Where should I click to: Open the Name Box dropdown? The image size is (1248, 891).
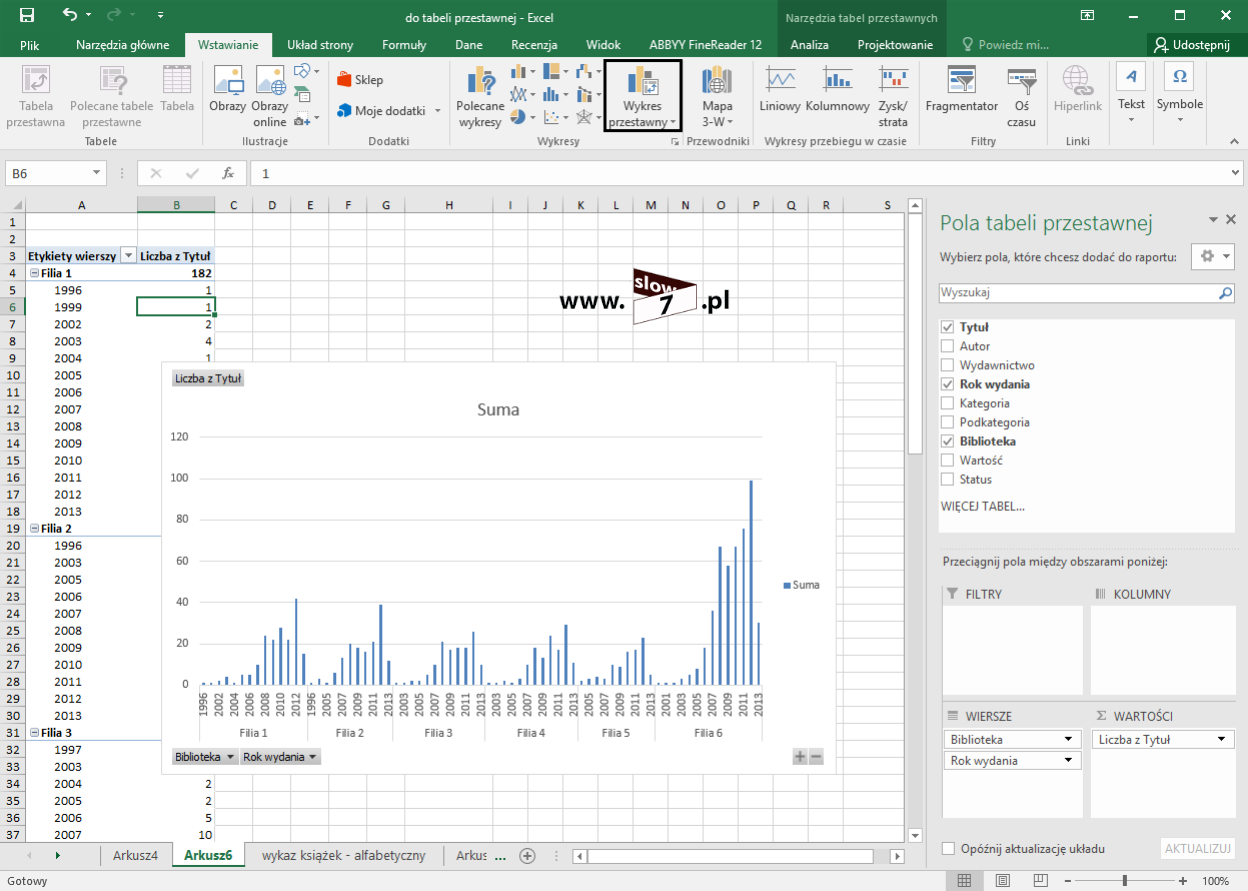click(97, 173)
